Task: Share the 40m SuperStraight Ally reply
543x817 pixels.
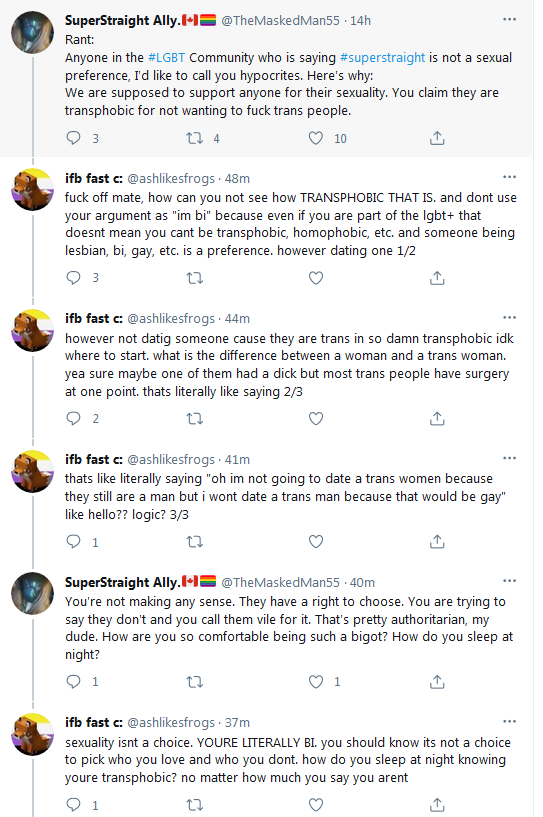Action: pyautogui.click(x=437, y=682)
